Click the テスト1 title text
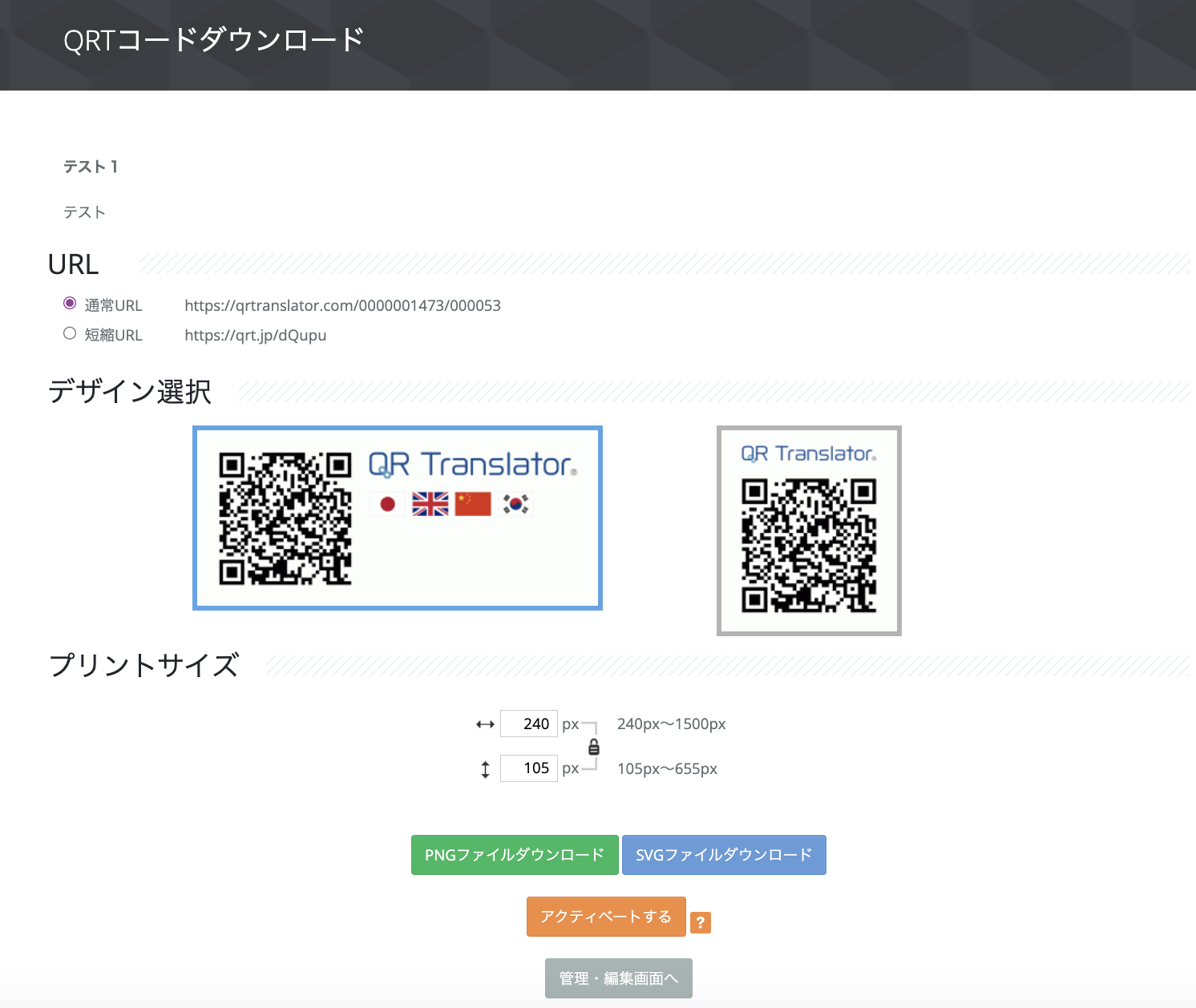This screenshot has width=1196, height=1008. [91, 167]
